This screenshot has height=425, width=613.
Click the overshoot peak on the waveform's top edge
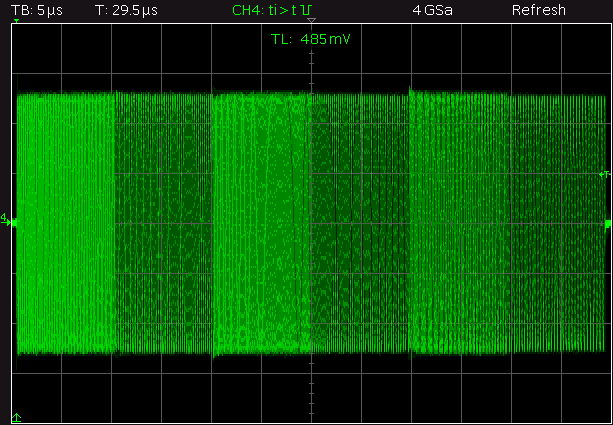tap(410, 91)
